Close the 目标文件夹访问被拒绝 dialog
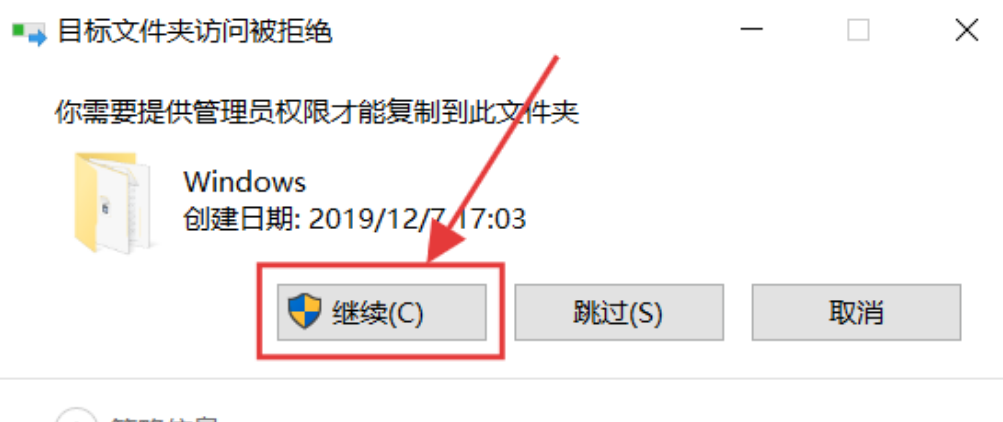 click(967, 30)
